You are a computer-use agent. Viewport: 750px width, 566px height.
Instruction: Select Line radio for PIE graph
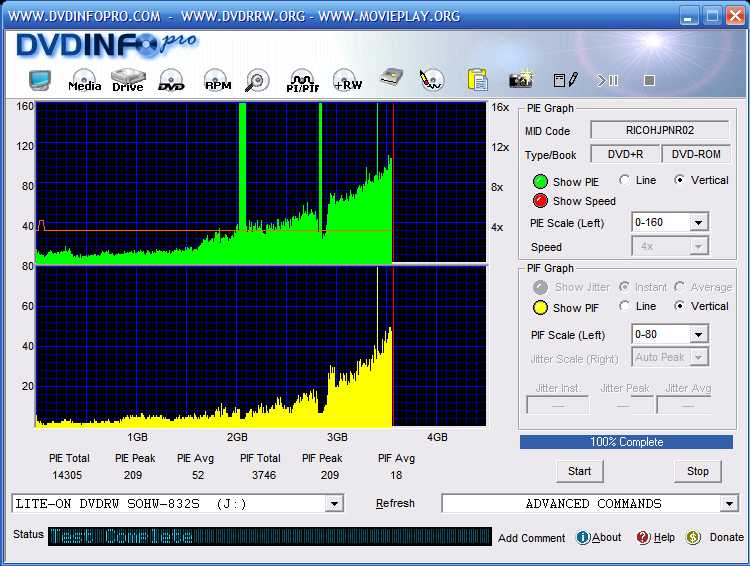click(625, 180)
